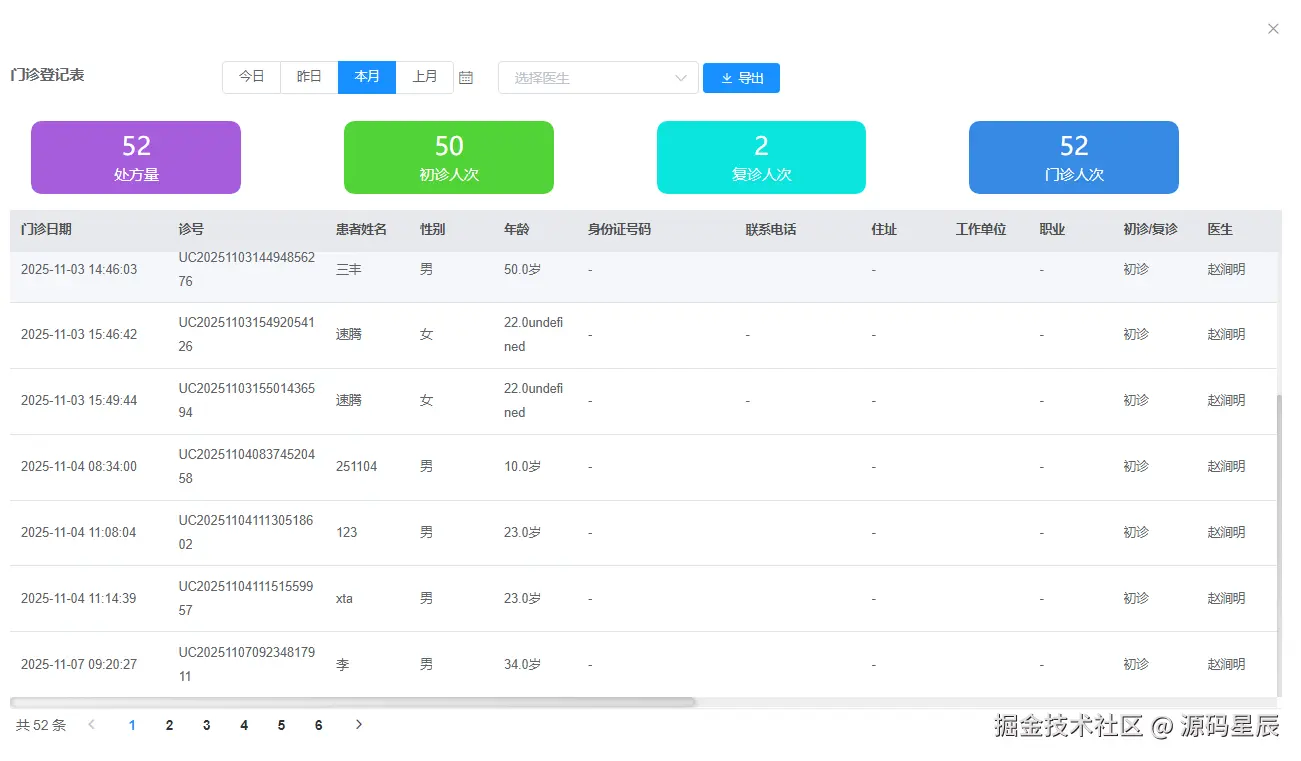Screen dimensions: 1301x761
Task: Click visit number UC2025110709234817911
Action: [247, 664]
